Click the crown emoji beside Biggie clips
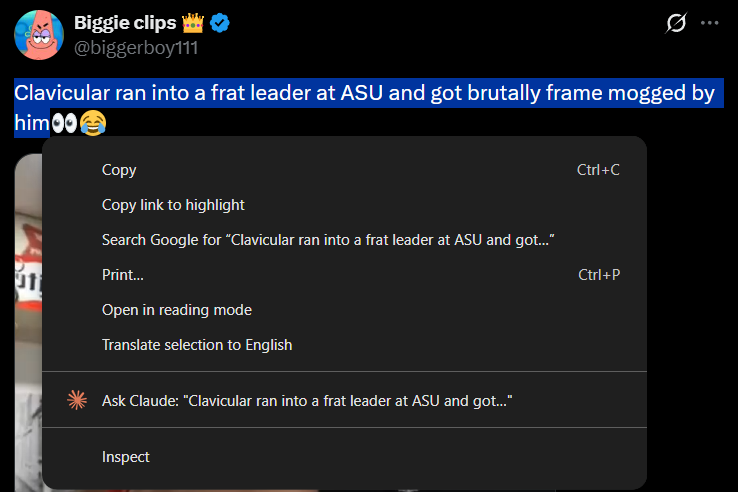Image resolution: width=738 pixels, height=492 pixels. [193, 23]
